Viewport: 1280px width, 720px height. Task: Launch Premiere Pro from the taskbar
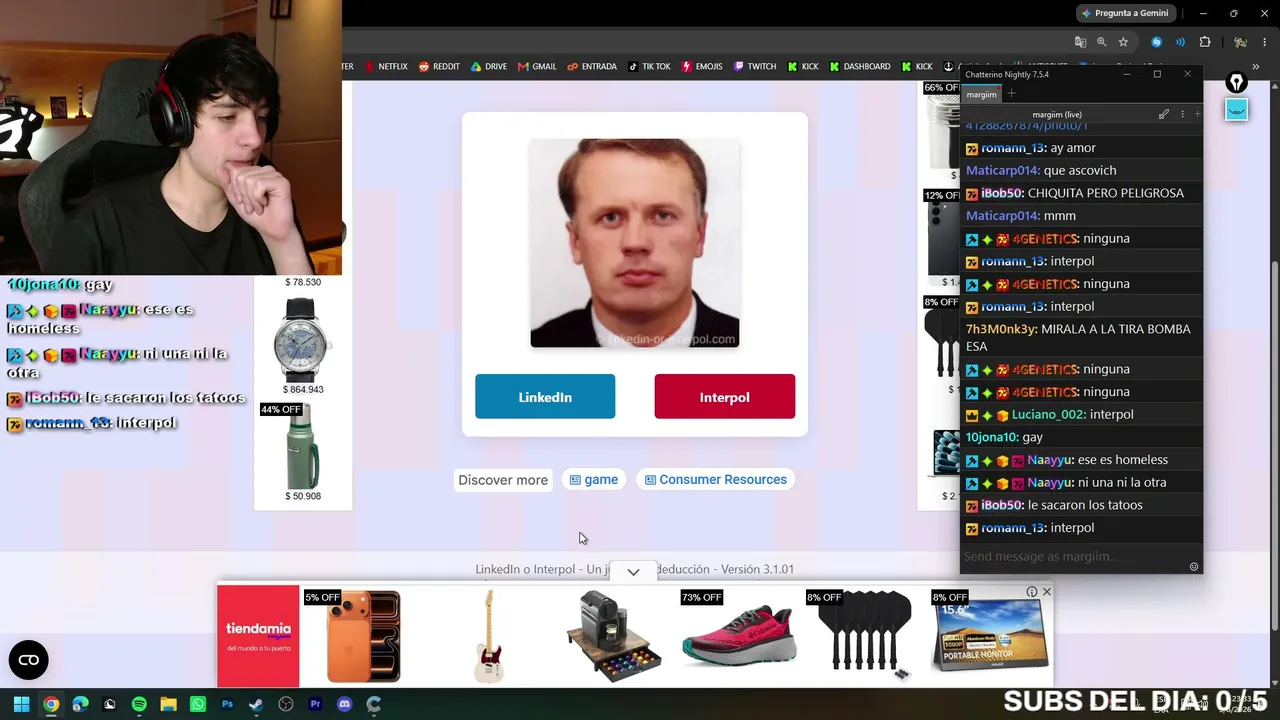pyautogui.click(x=315, y=704)
